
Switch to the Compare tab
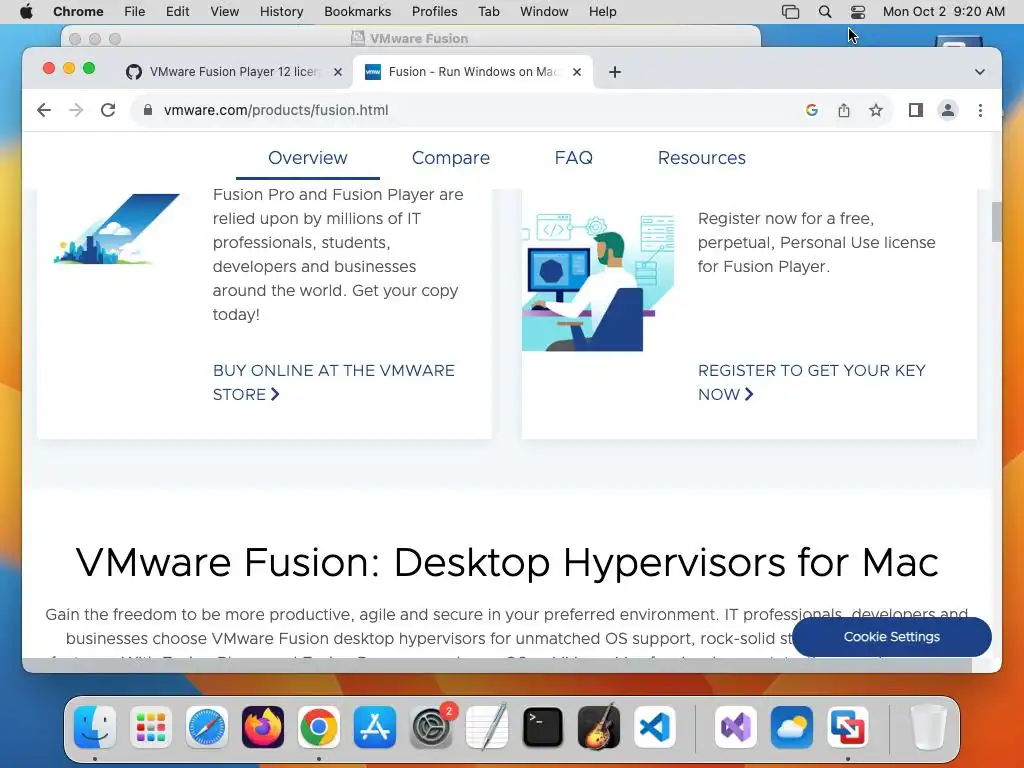point(451,158)
